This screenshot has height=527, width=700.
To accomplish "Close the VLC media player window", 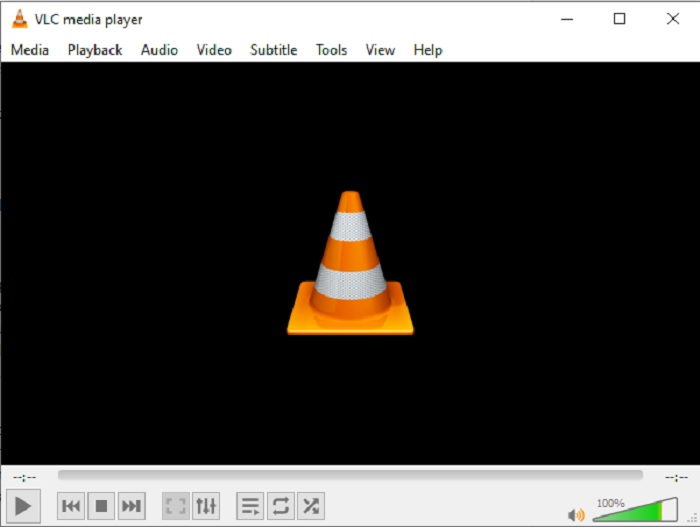I will tap(673, 19).
